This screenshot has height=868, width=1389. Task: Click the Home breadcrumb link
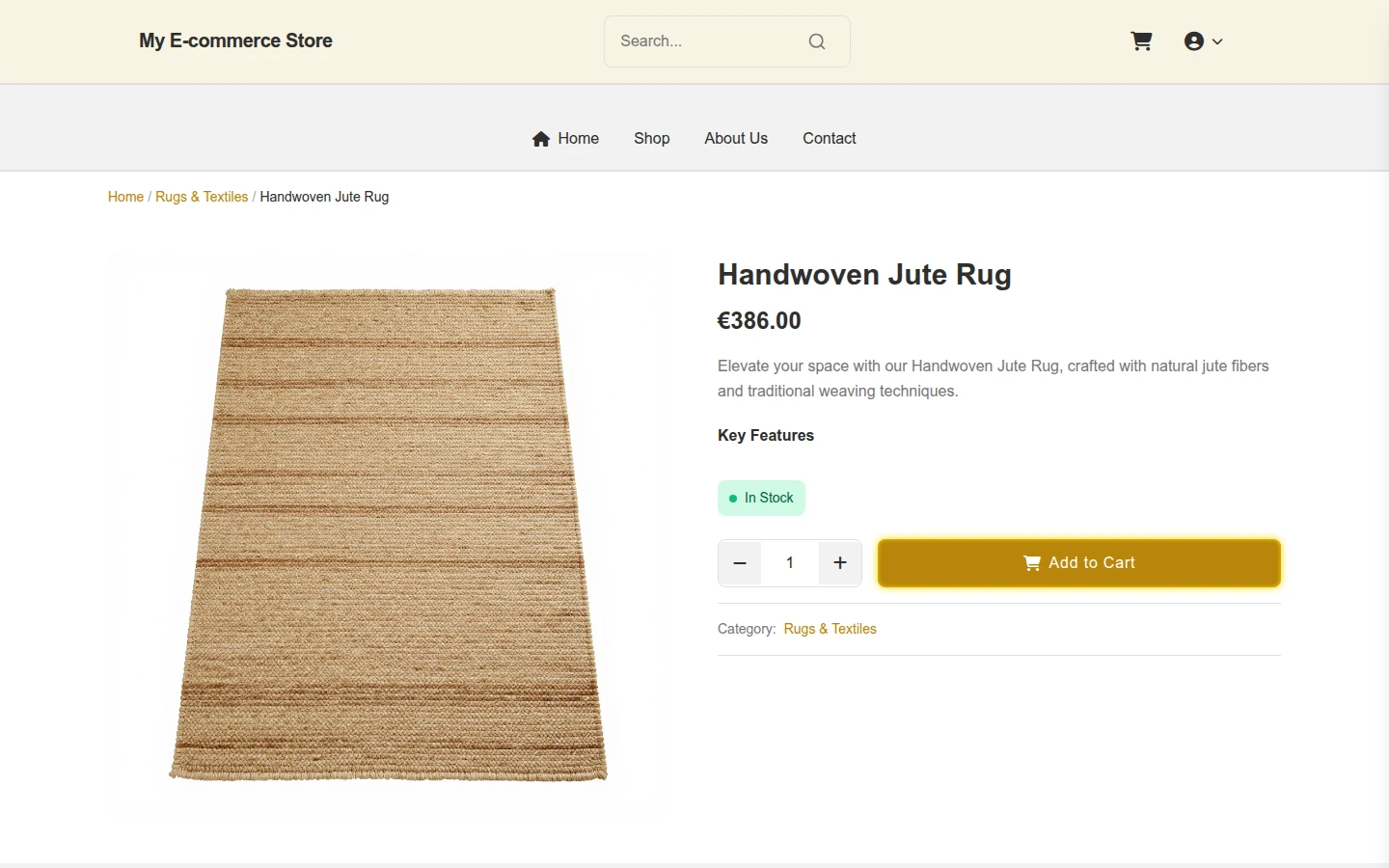tap(125, 197)
